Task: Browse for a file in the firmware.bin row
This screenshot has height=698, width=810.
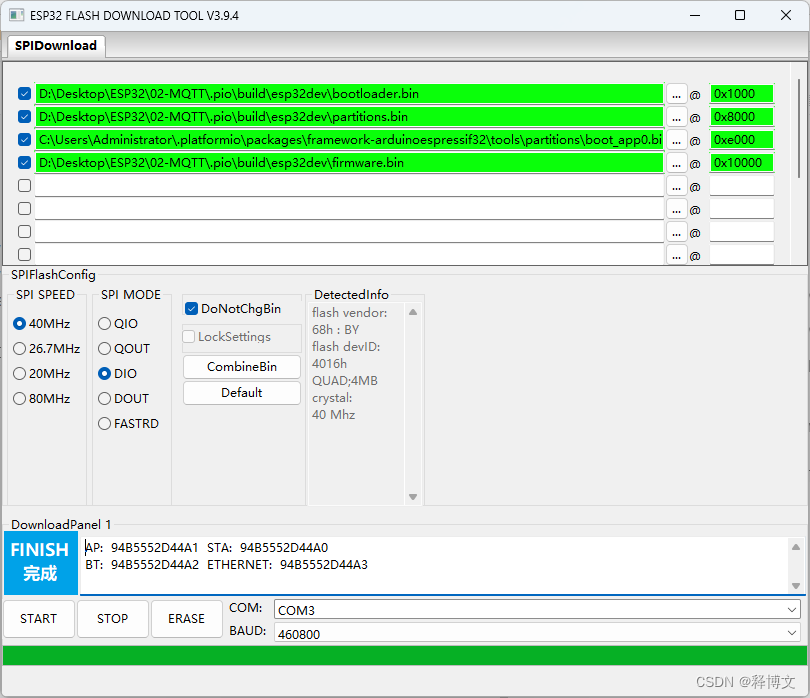Action: 676,162
